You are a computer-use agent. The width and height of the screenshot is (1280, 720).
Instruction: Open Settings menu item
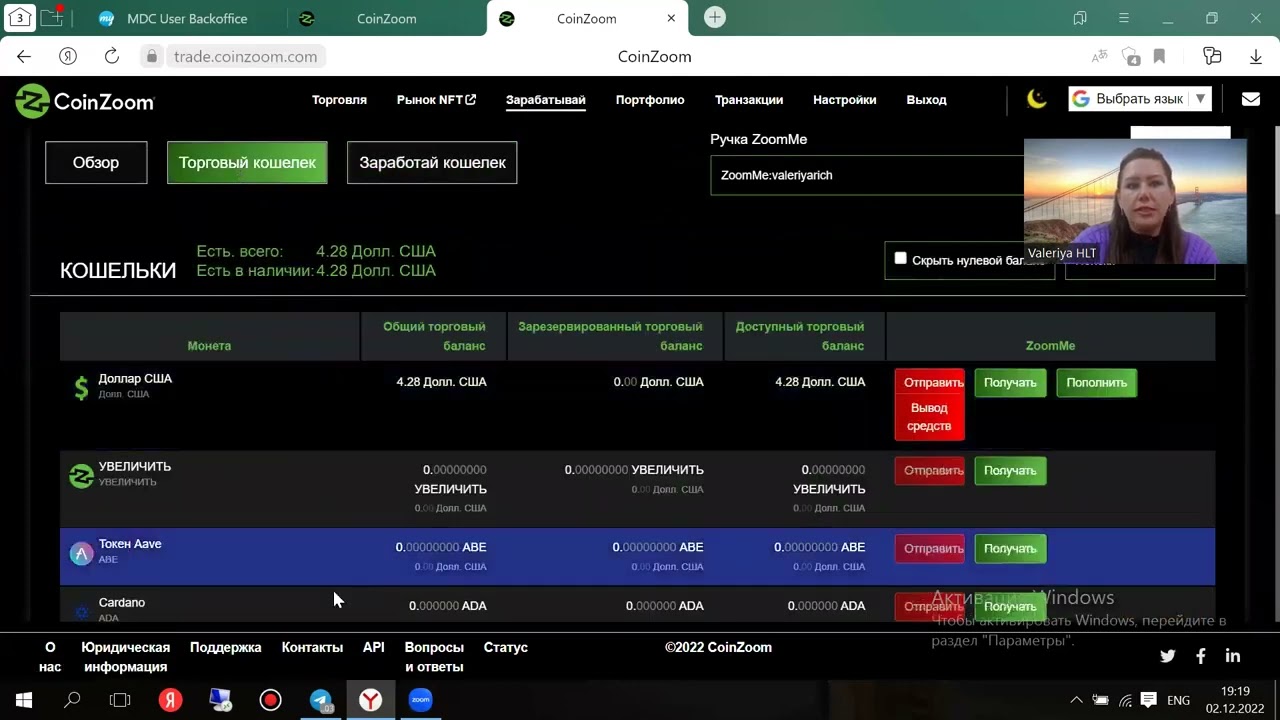pyautogui.click(x=845, y=100)
